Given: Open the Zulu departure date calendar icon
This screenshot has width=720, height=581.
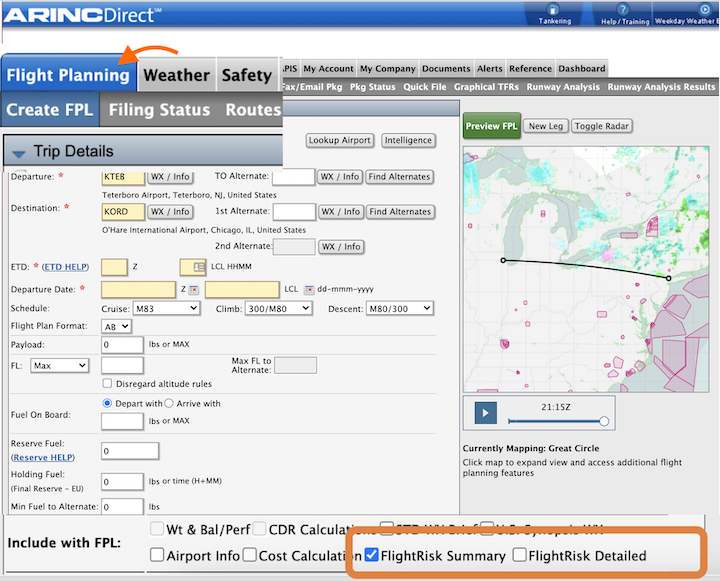Looking at the screenshot, I should (x=194, y=289).
